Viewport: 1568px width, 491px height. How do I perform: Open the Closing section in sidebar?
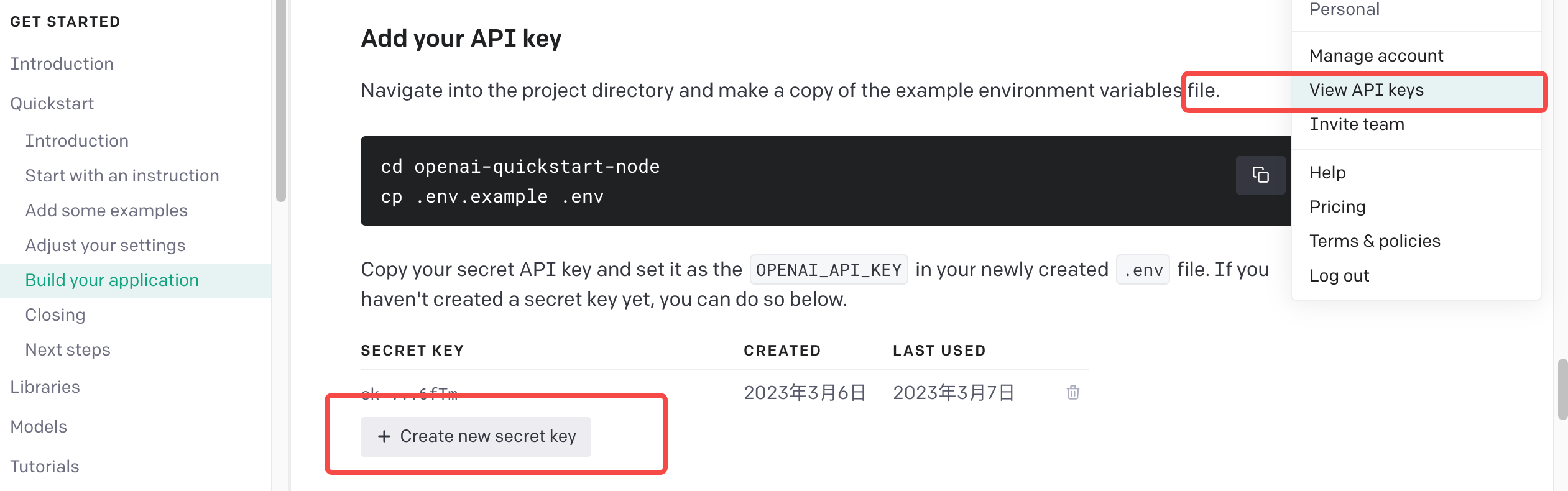55,315
